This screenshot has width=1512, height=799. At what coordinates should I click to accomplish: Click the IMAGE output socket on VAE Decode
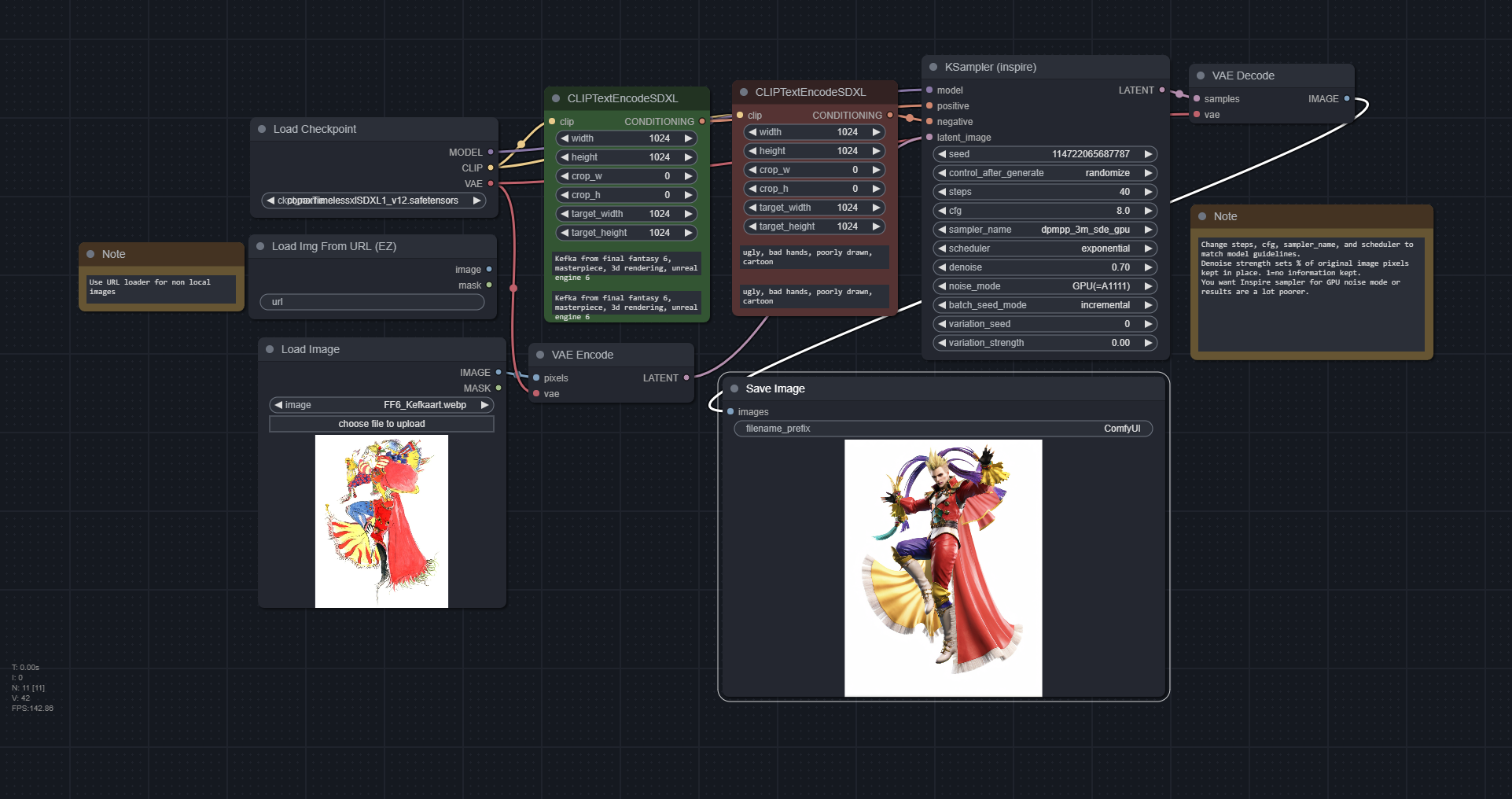(1347, 98)
